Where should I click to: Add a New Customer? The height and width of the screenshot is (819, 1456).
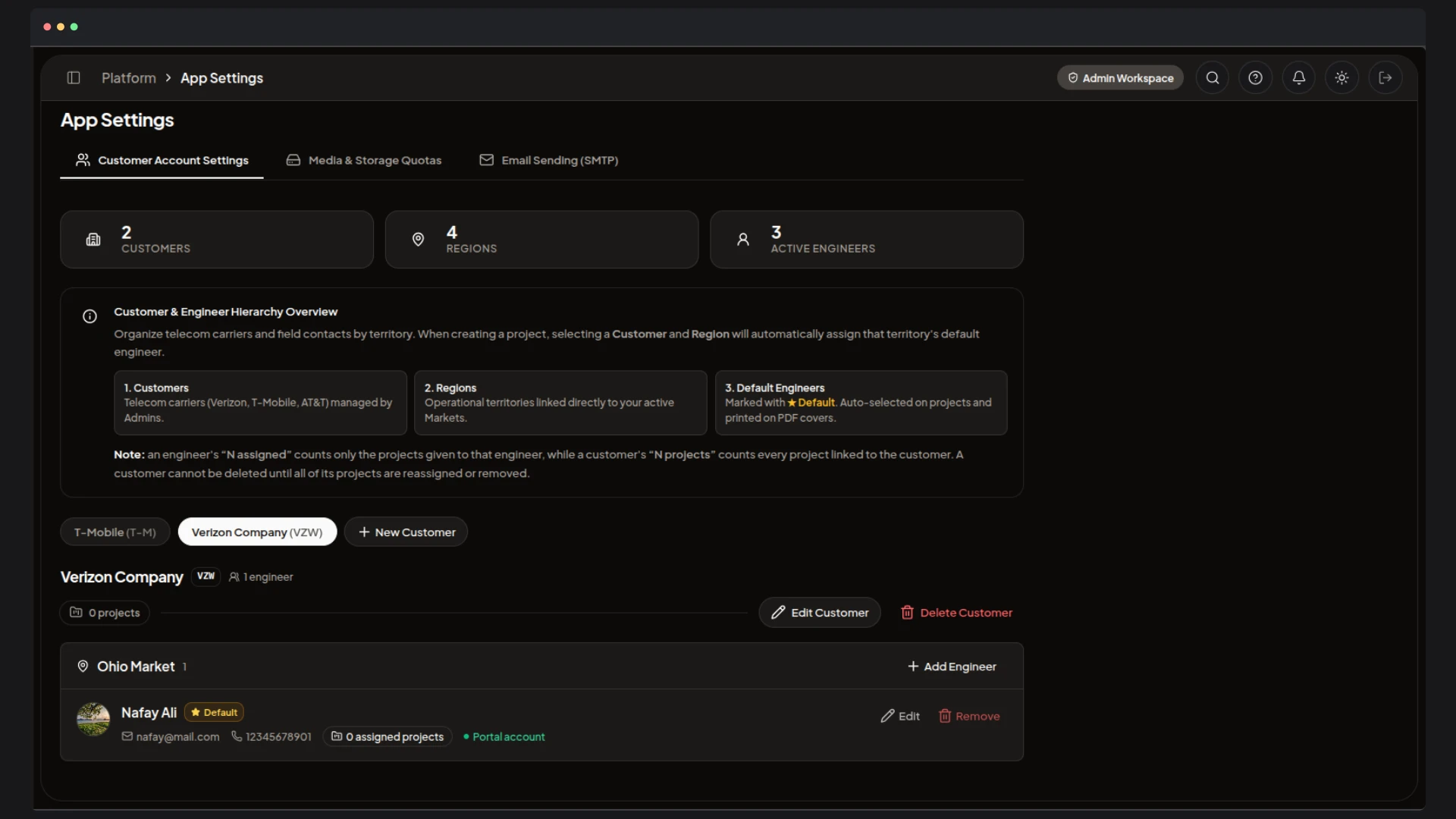pyautogui.click(x=406, y=532)
